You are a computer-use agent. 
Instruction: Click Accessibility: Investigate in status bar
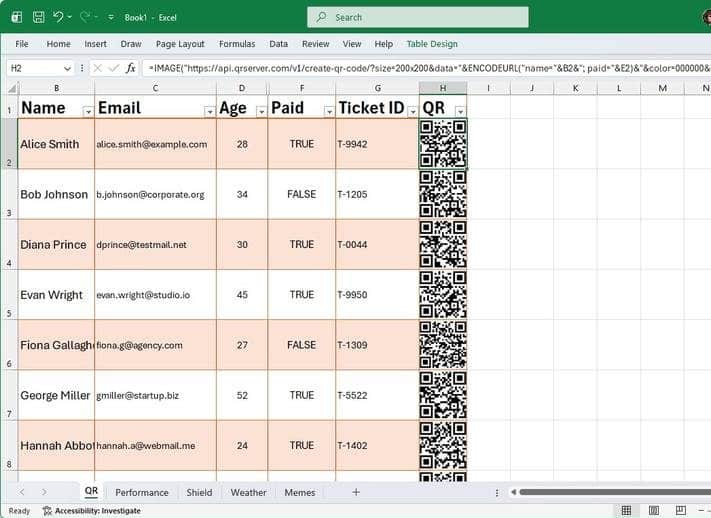tap(92, 511)
